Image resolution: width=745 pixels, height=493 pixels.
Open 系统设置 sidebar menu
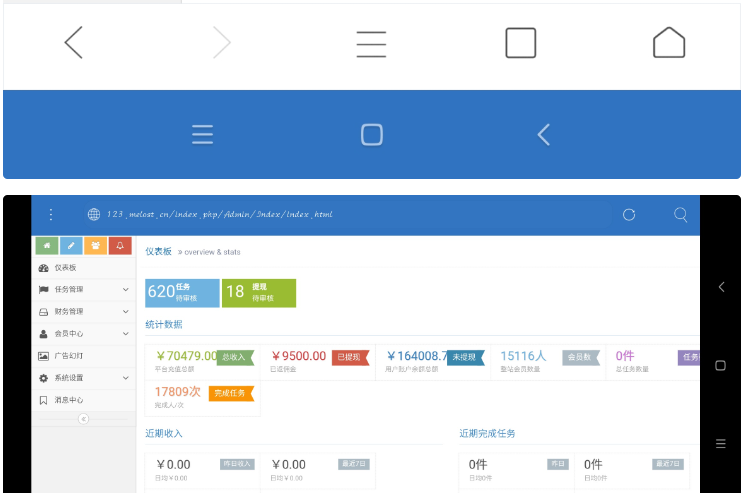pos(84,378)
